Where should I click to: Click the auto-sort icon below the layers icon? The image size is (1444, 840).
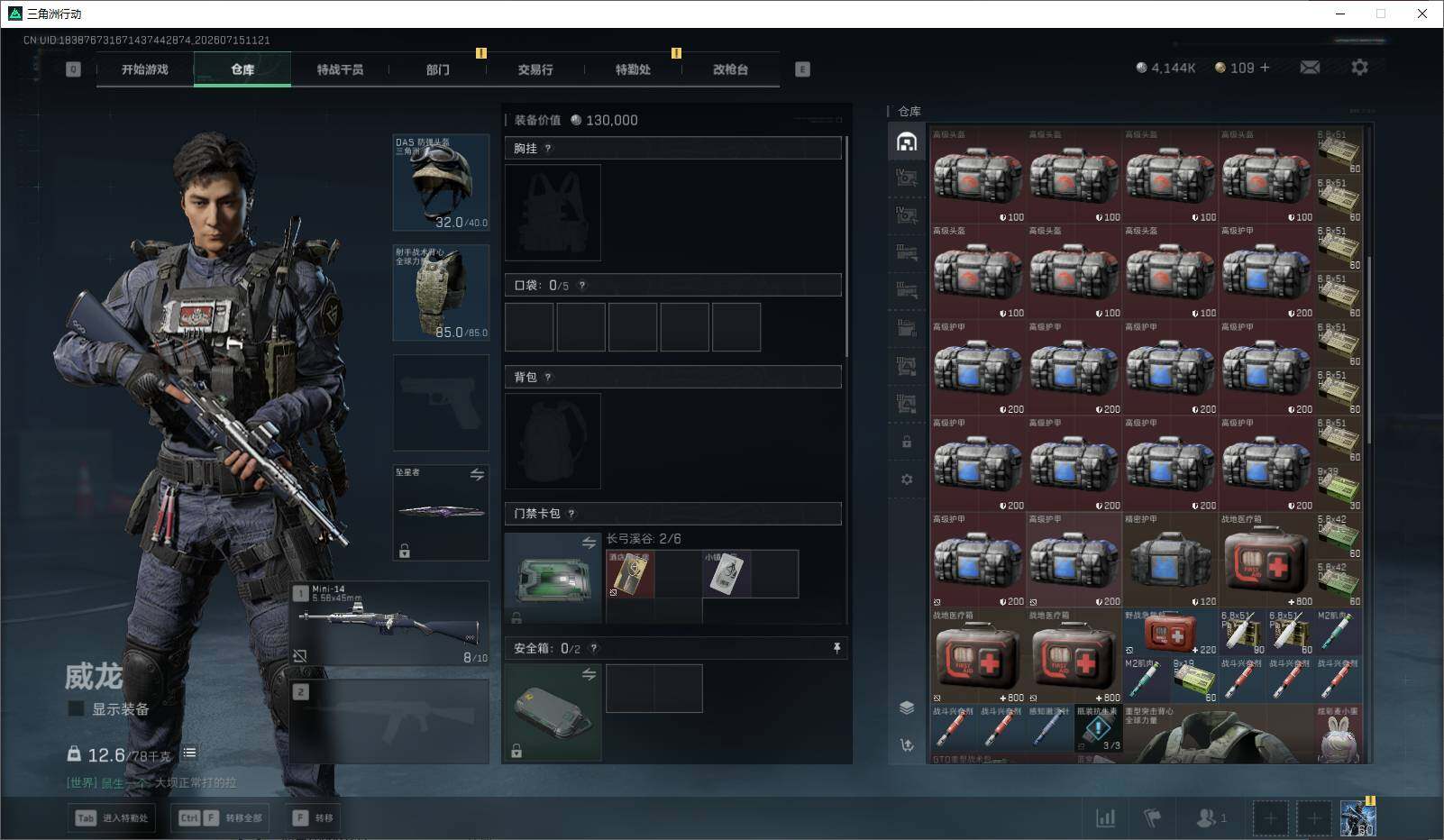907,744
